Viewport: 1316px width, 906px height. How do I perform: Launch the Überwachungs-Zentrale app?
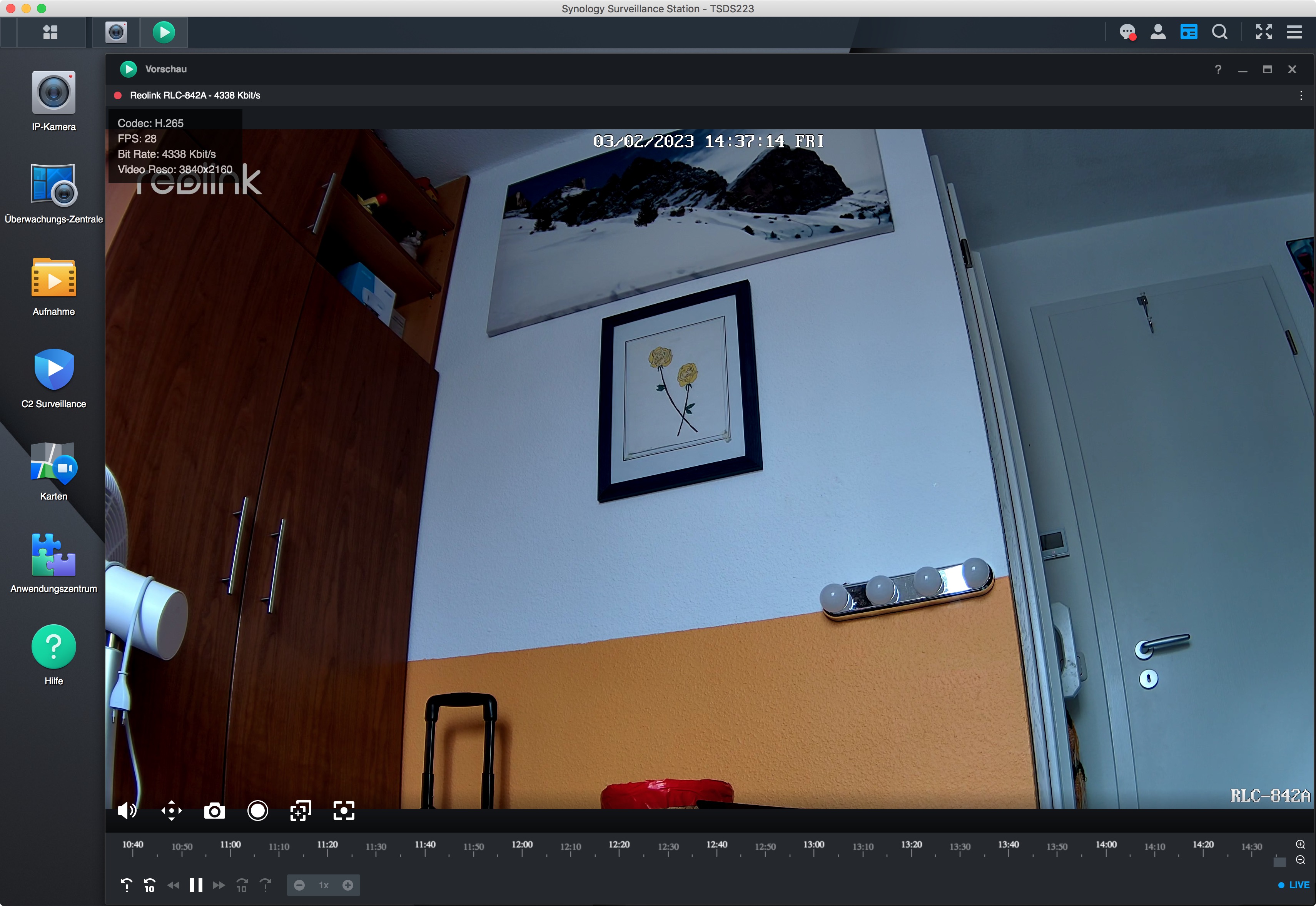53,186
